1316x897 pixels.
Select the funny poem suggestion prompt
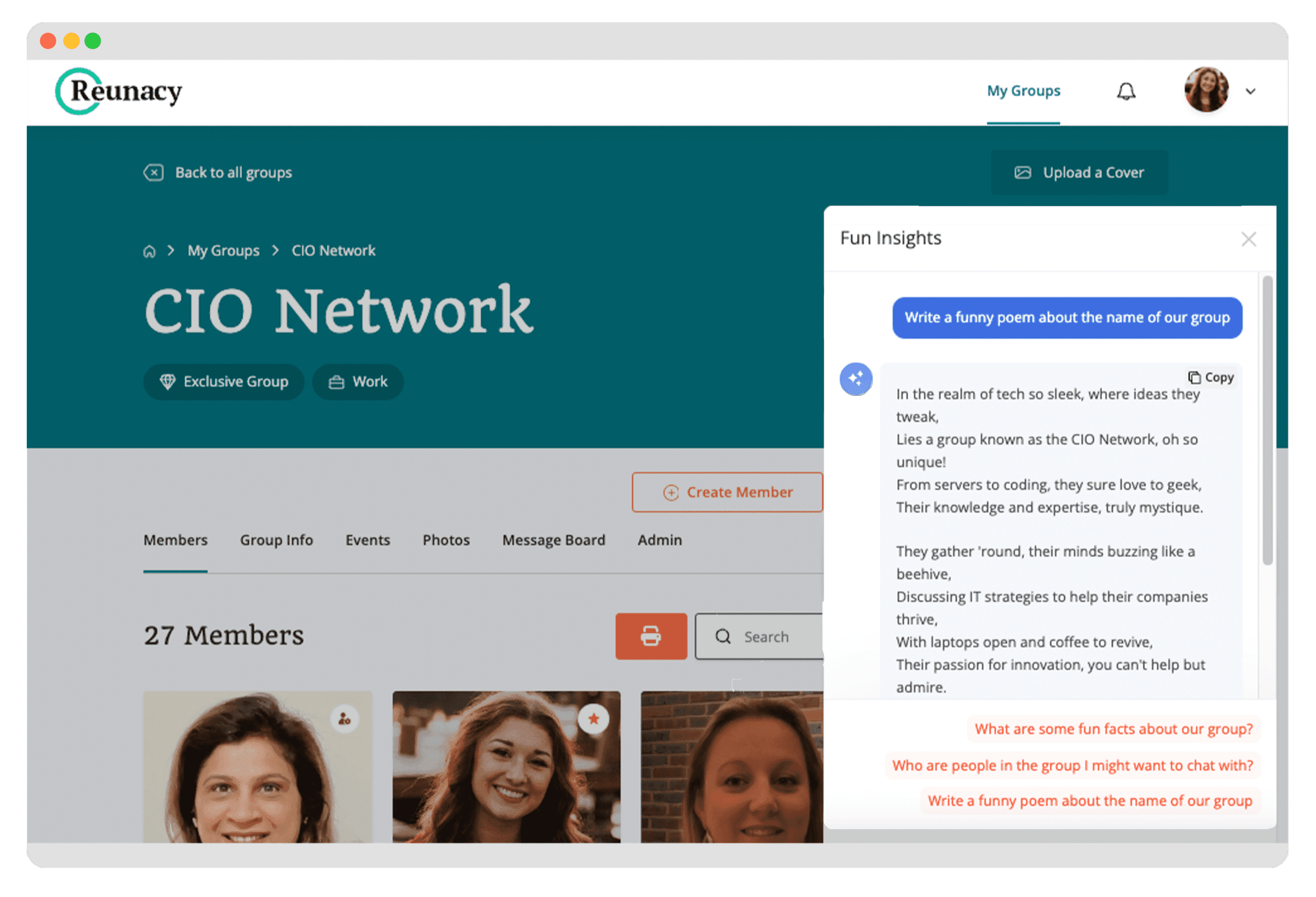click(1090, 801)
